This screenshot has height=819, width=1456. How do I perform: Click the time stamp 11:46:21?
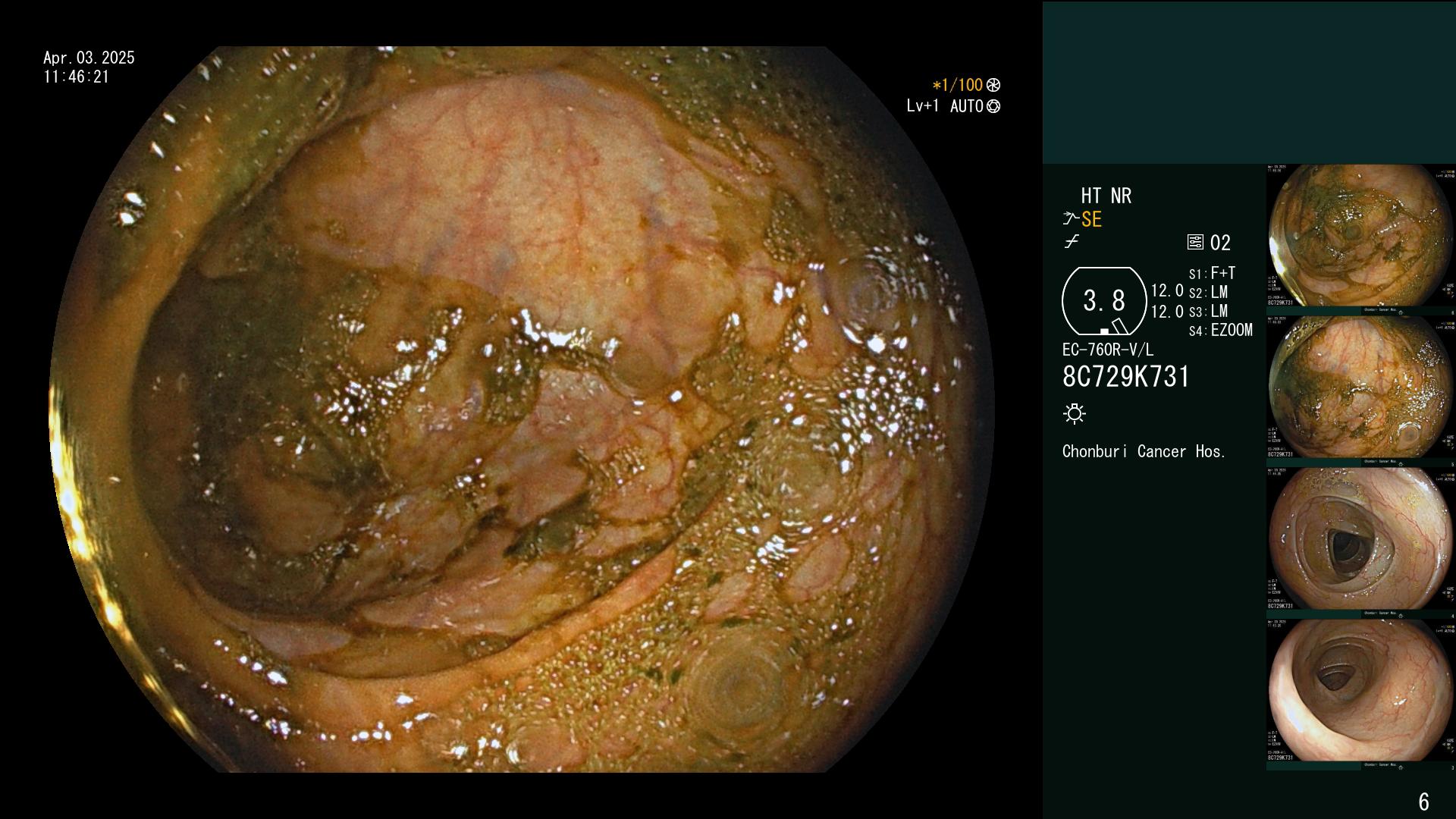[77, 77]
